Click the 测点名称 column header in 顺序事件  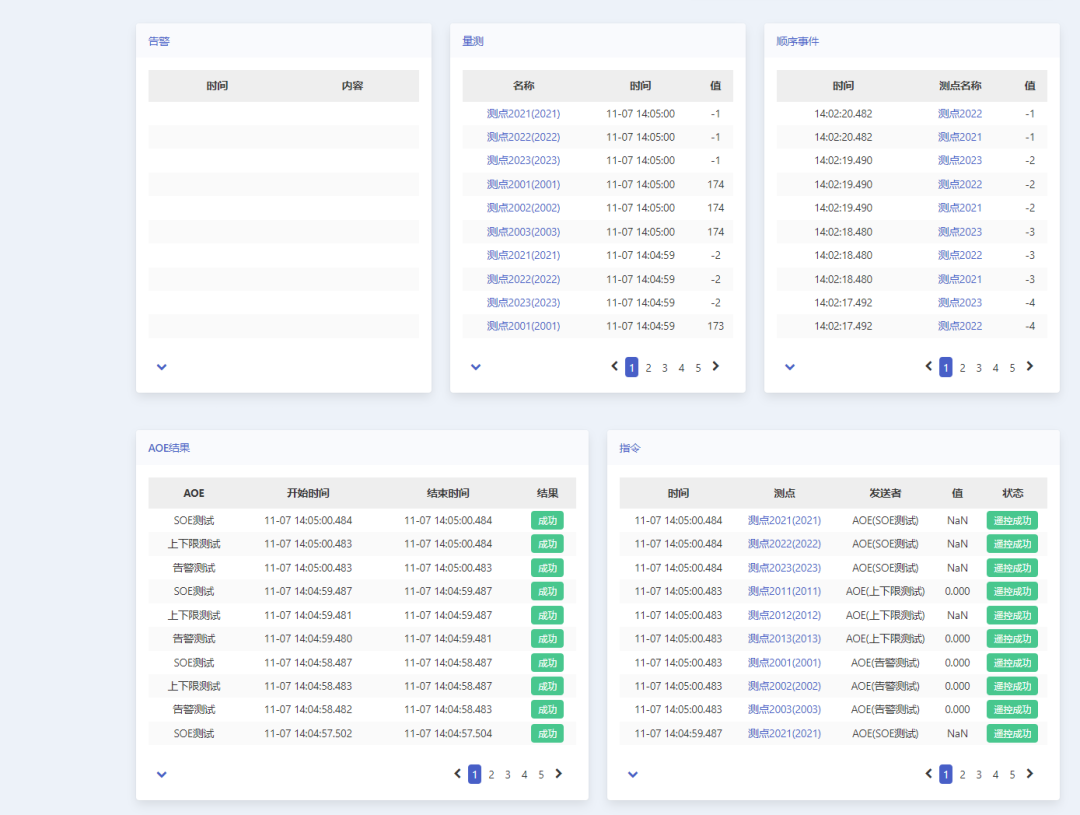point(960,86)
